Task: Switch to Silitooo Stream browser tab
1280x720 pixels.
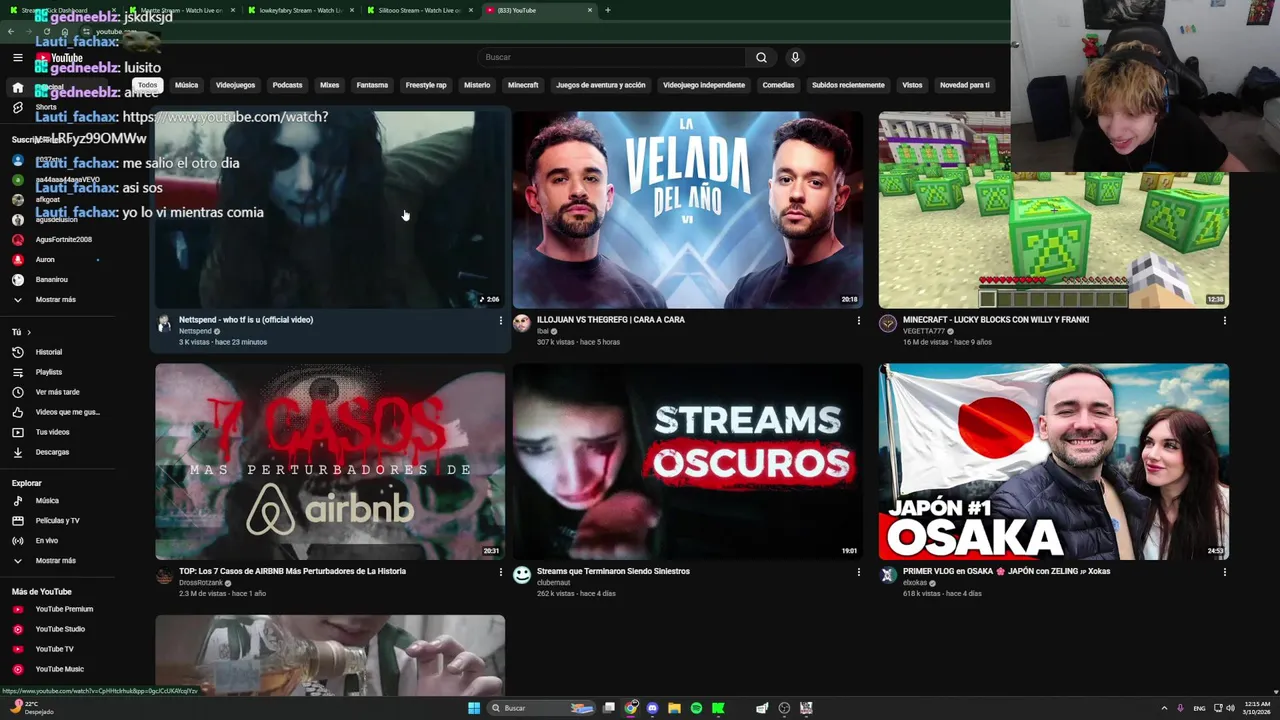Action: [418, 10]
